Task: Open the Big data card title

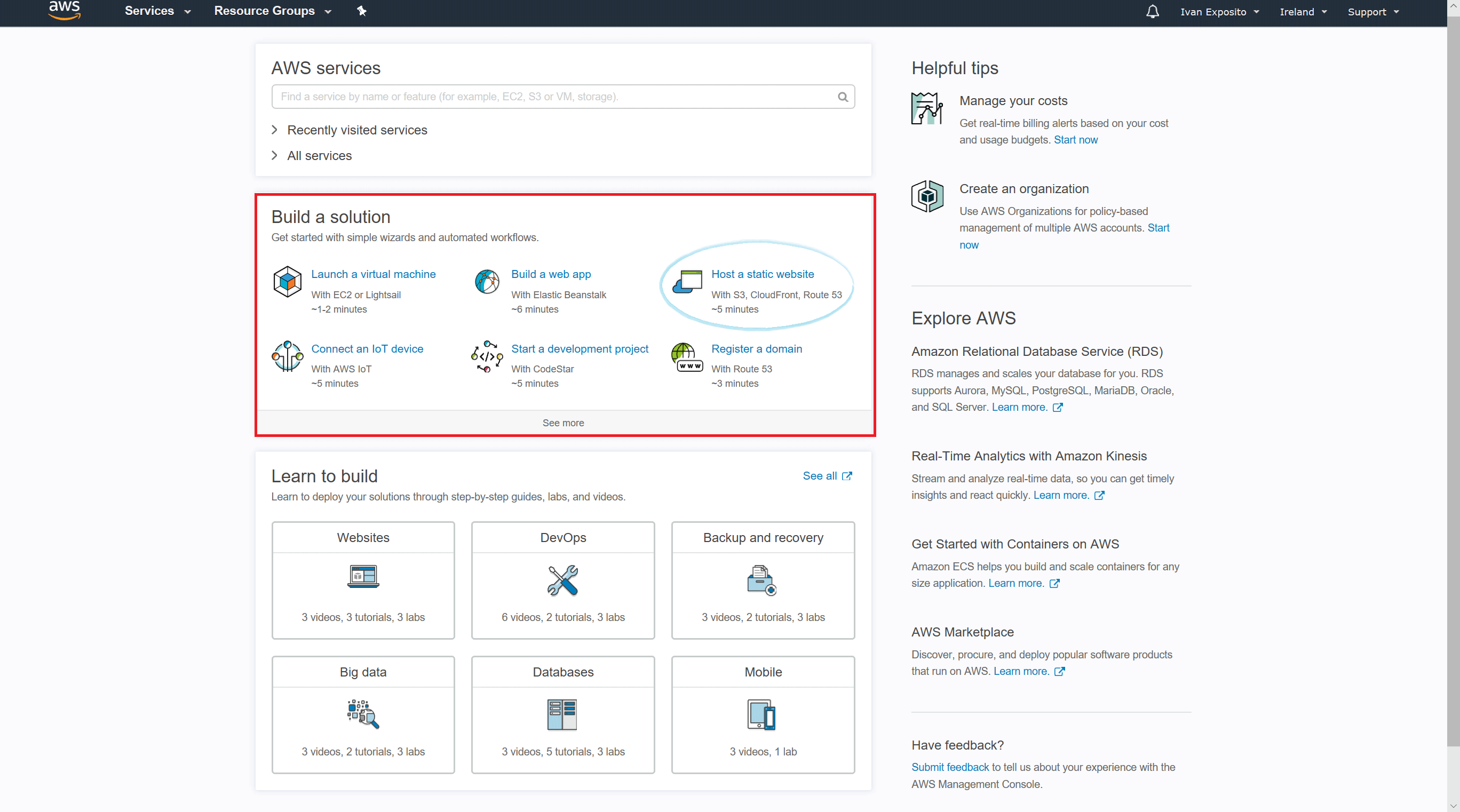Action: click(x=363, y=672)
